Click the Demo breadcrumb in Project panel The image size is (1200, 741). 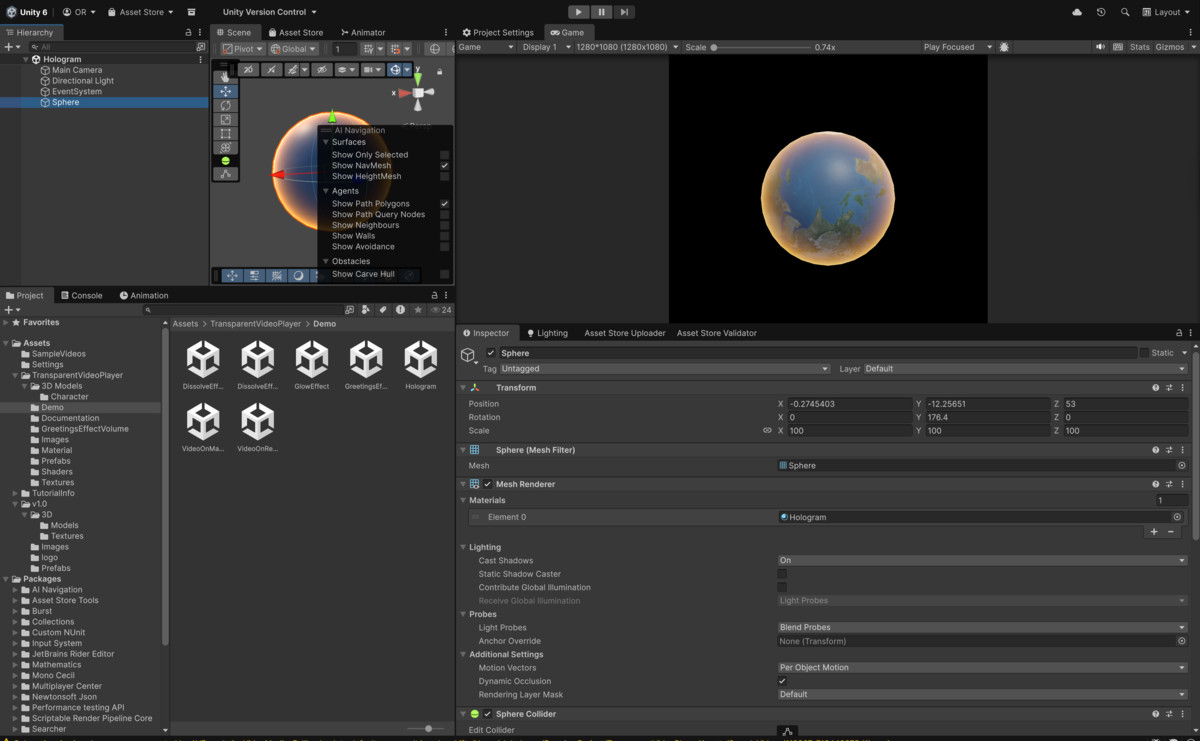[324, 323]
